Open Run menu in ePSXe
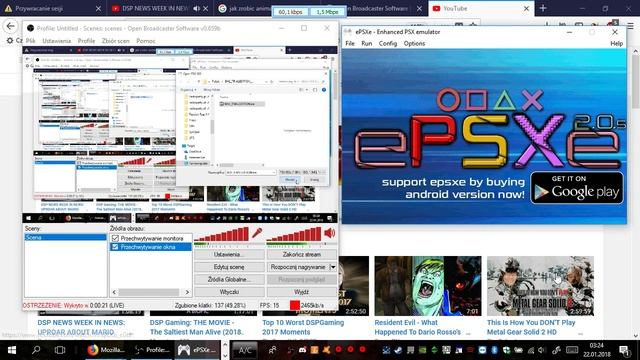The height and width of the screenshot is (360, 640). [367, 43]
